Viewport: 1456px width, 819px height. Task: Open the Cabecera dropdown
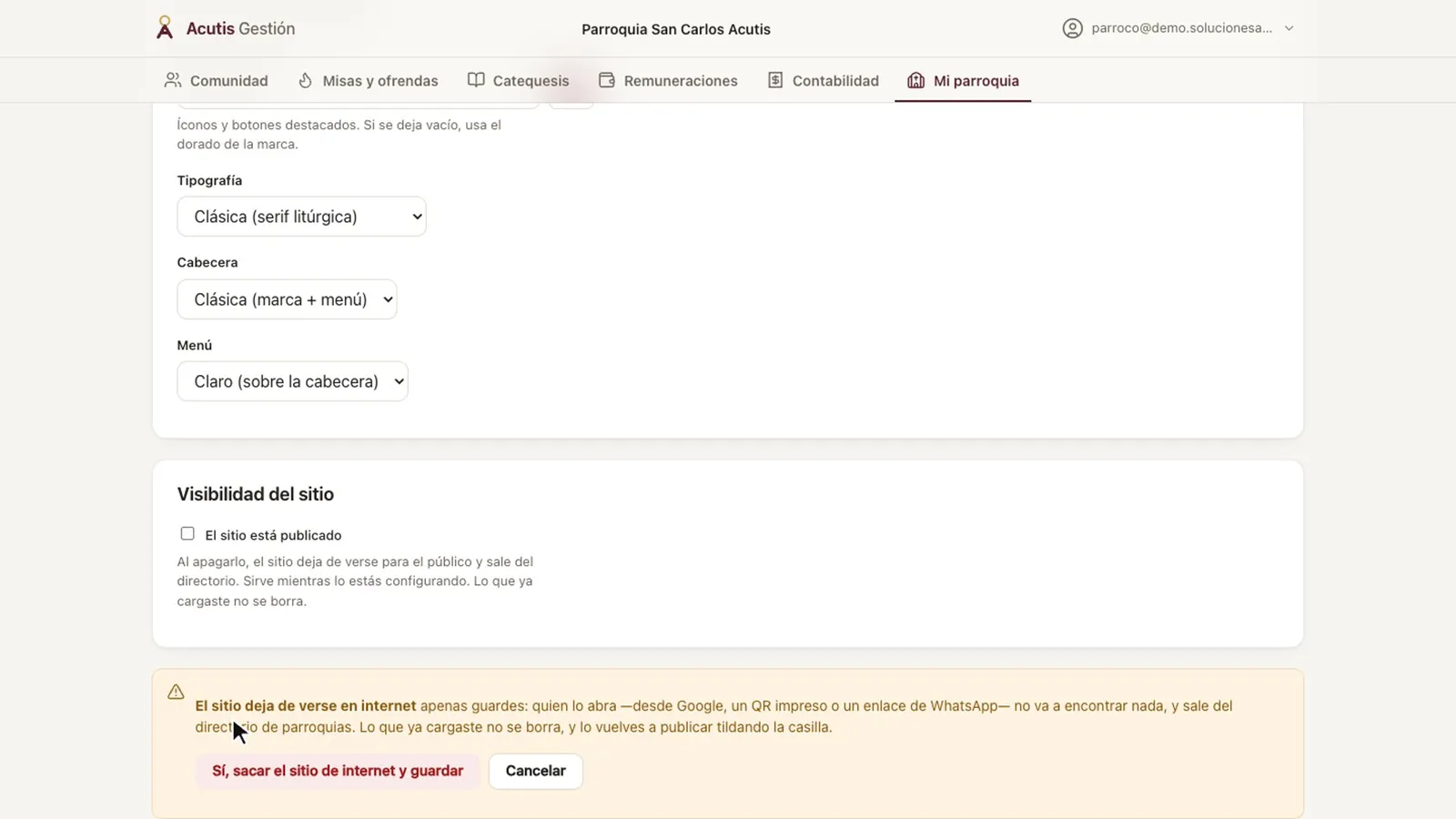[287, 299]
